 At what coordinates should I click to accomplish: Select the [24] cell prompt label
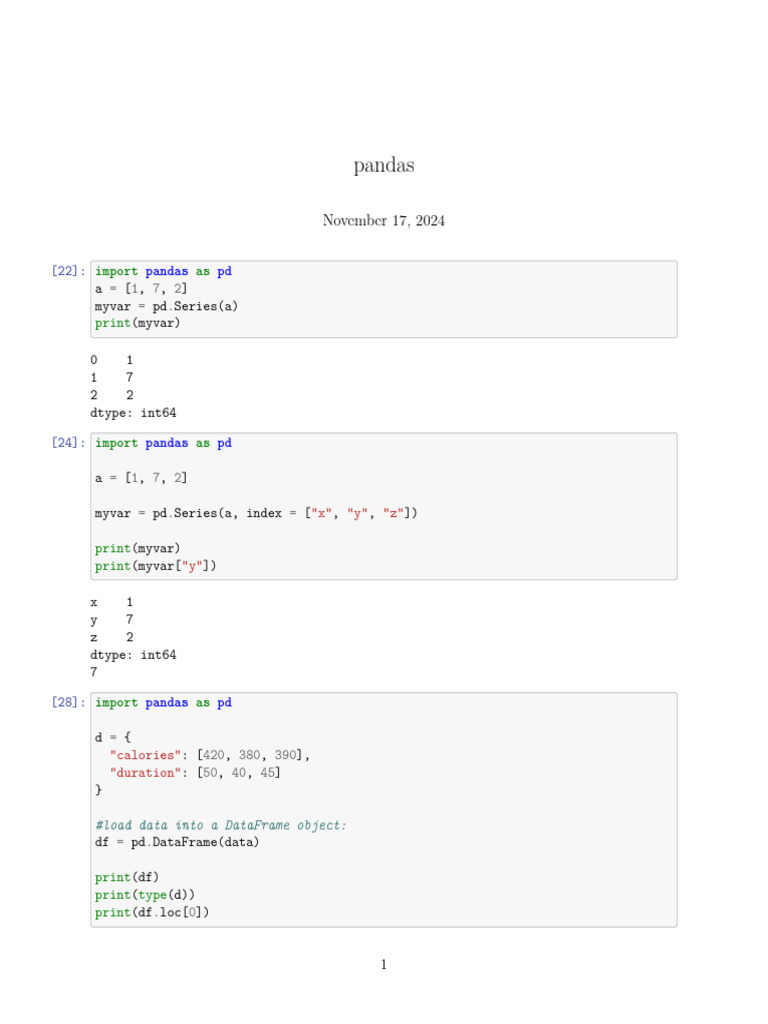[x=68, y=444]
